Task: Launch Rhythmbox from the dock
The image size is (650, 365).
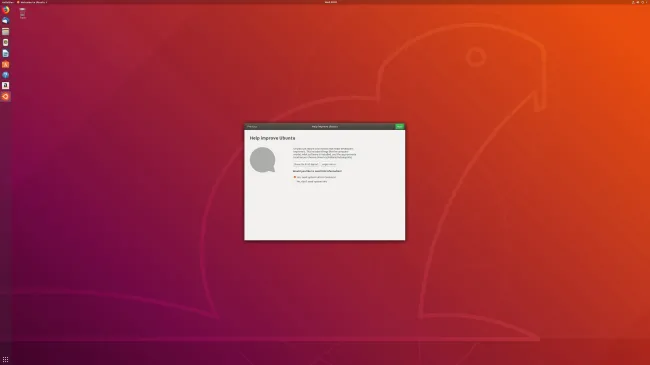Action: click(5, 42)
